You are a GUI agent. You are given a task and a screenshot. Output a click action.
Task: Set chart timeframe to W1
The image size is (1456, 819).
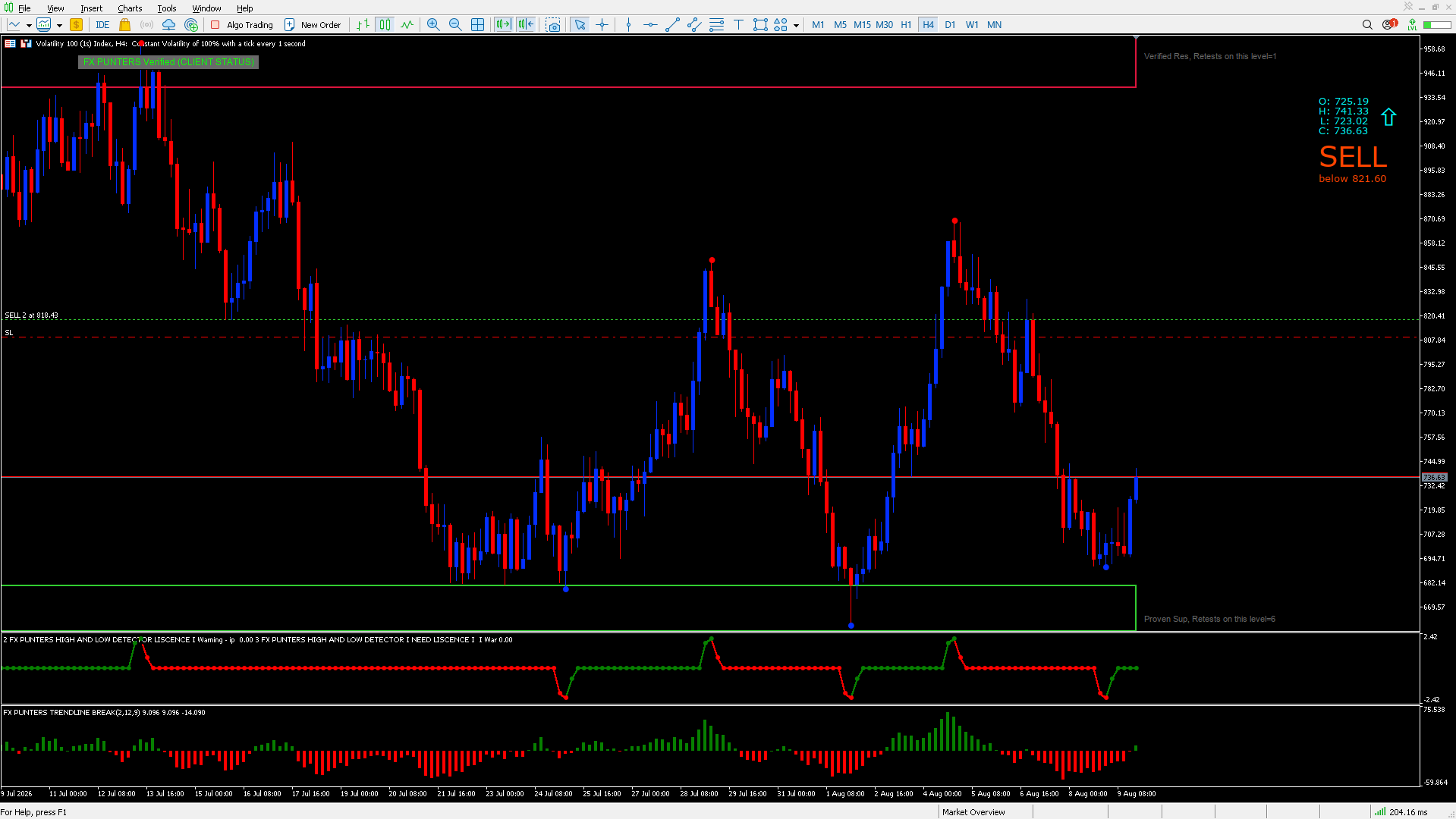tap(972, 25)
